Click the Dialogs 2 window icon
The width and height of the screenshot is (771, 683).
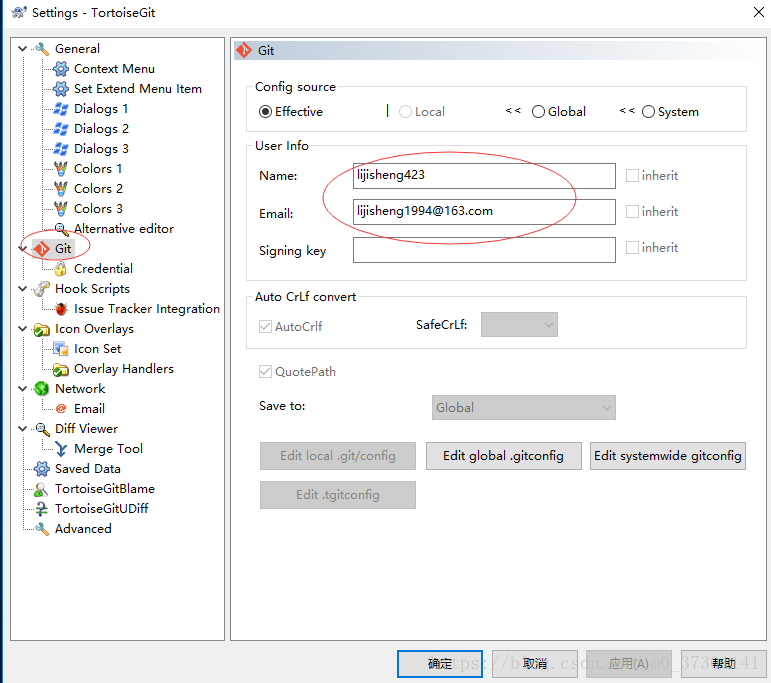pyautogui.click(x=61, y=129)
